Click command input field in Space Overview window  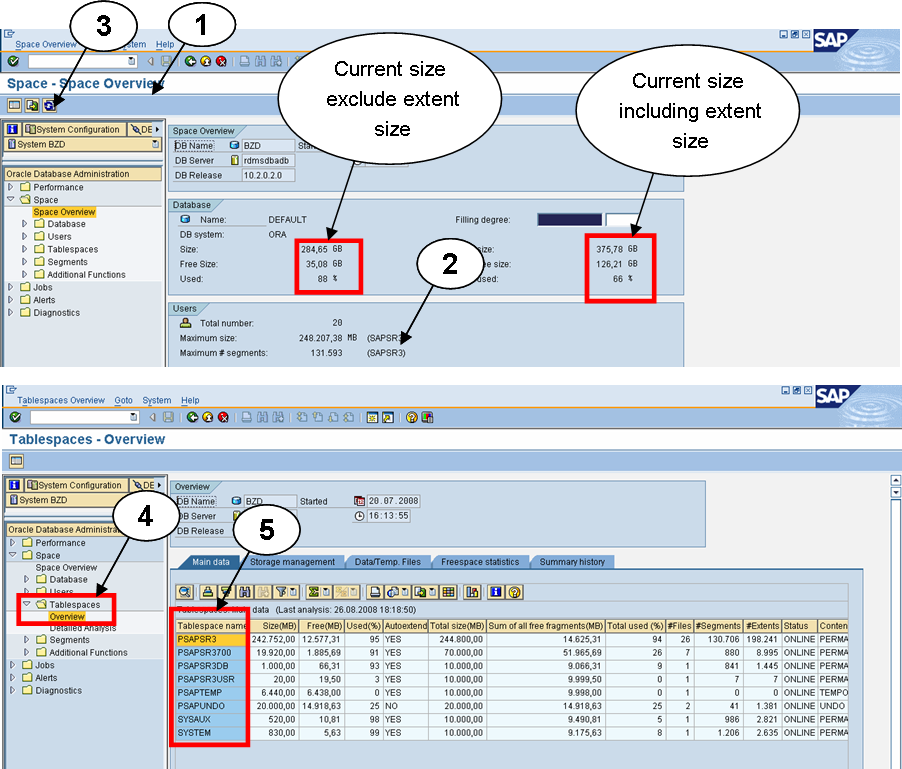click(x=82, y=61)
